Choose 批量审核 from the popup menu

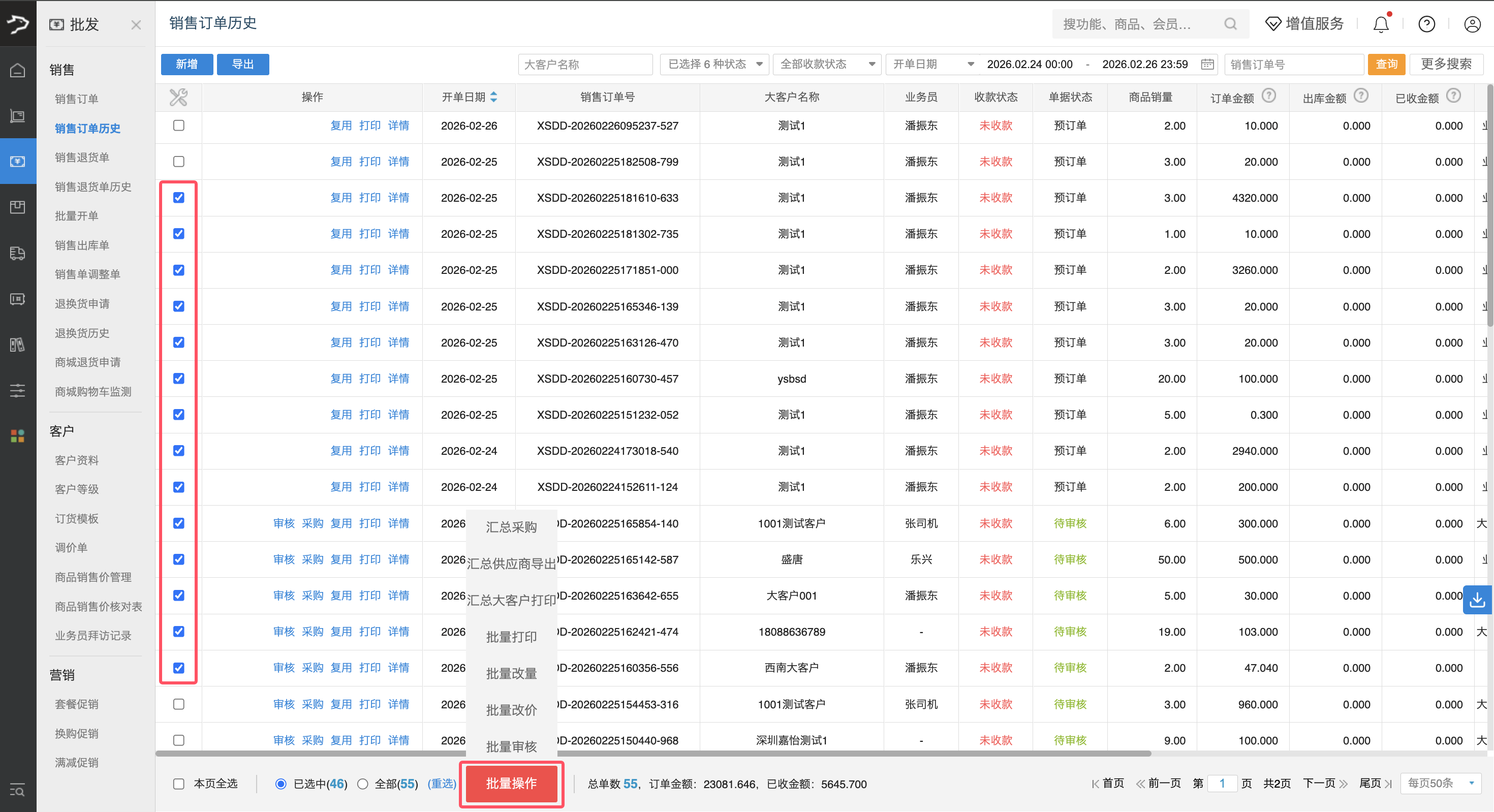[x=511, y=746]
